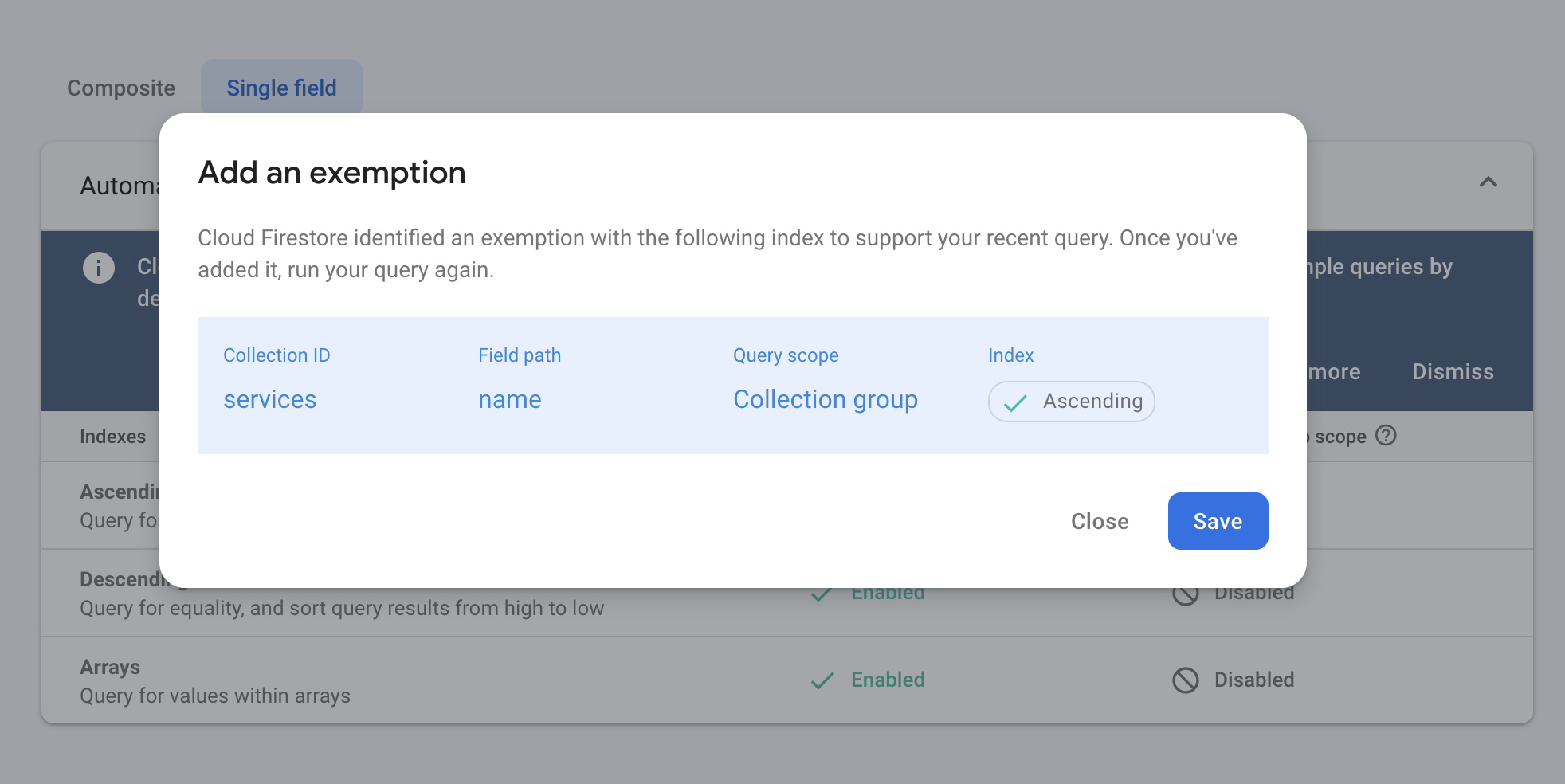
Task: Close the Add an exemption dialog
Action: [1100, 521]
